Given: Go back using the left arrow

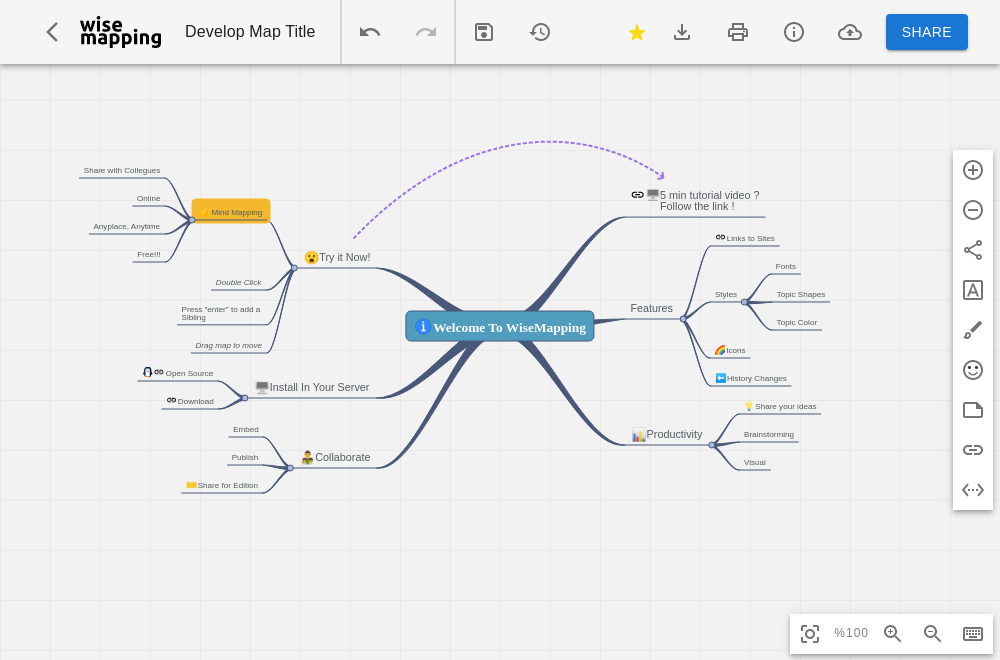Looking at the screenshot, I should 52,32.
